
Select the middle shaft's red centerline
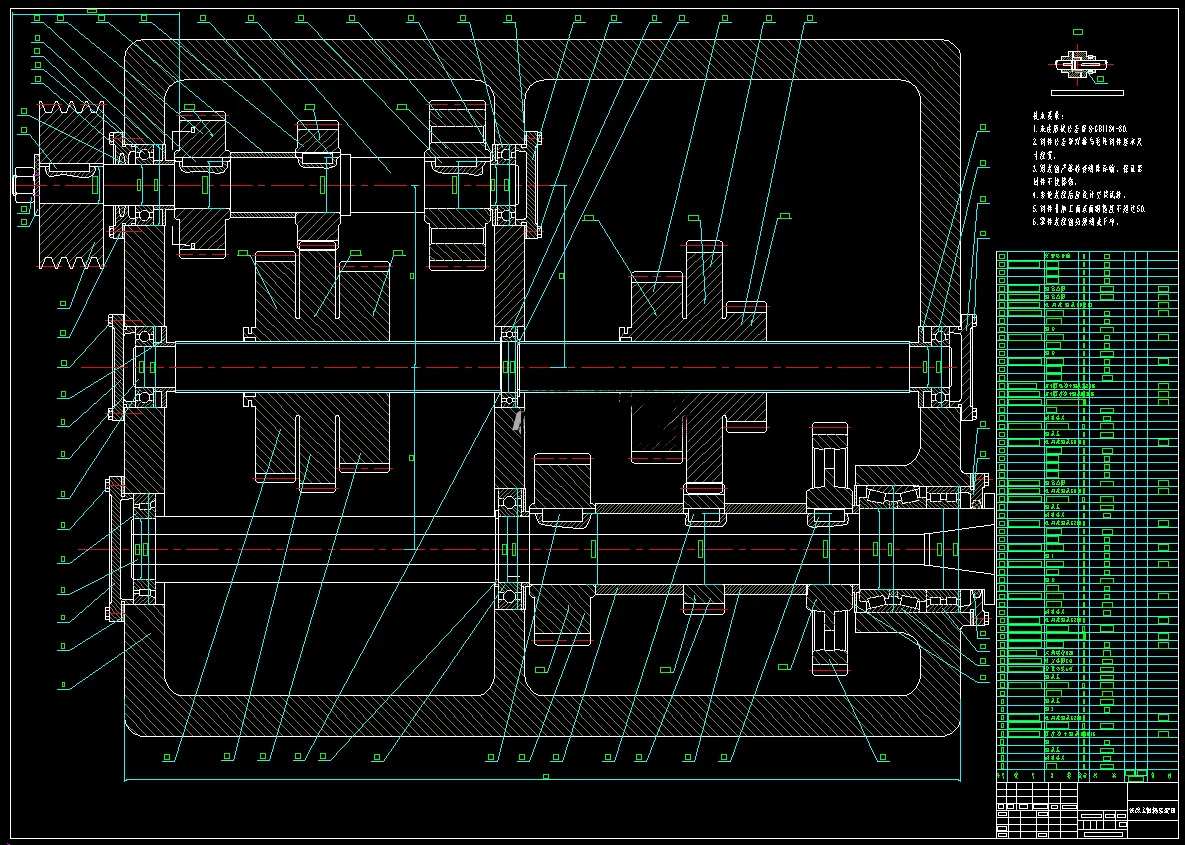coord(521,367)
